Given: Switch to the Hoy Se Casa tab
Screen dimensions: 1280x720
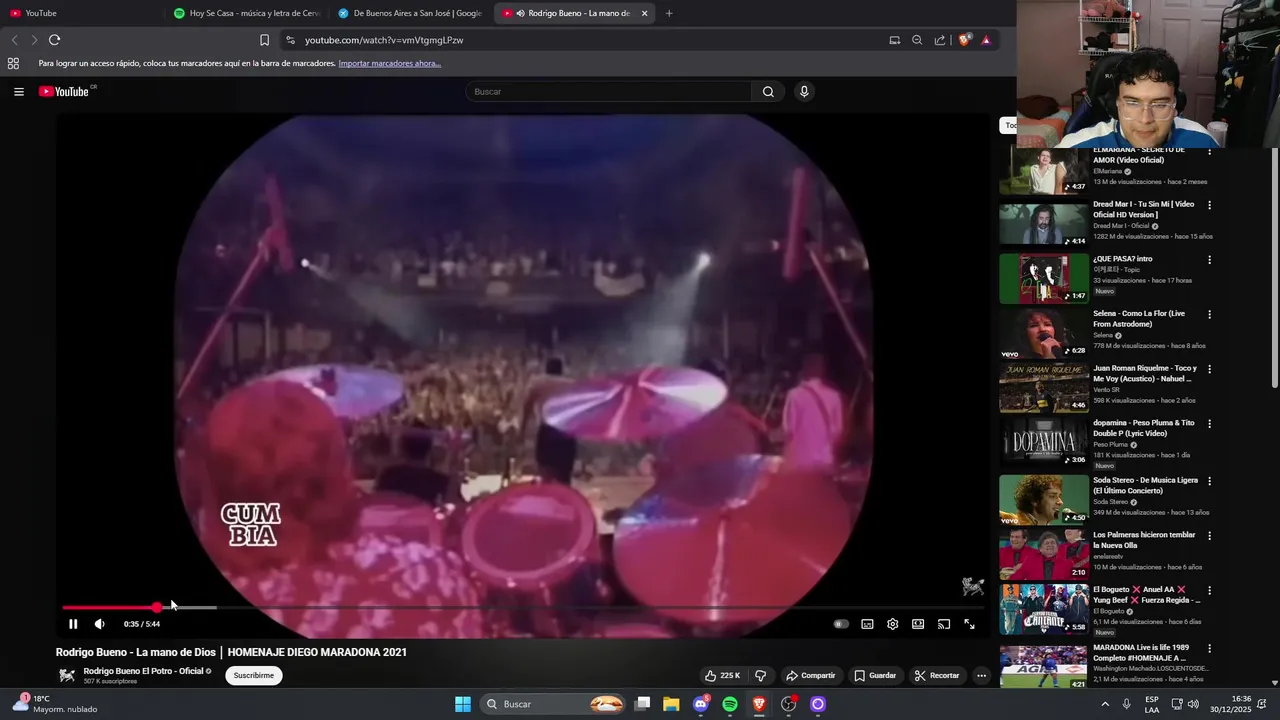Looking at the screenshot, I should click(246, 13).
